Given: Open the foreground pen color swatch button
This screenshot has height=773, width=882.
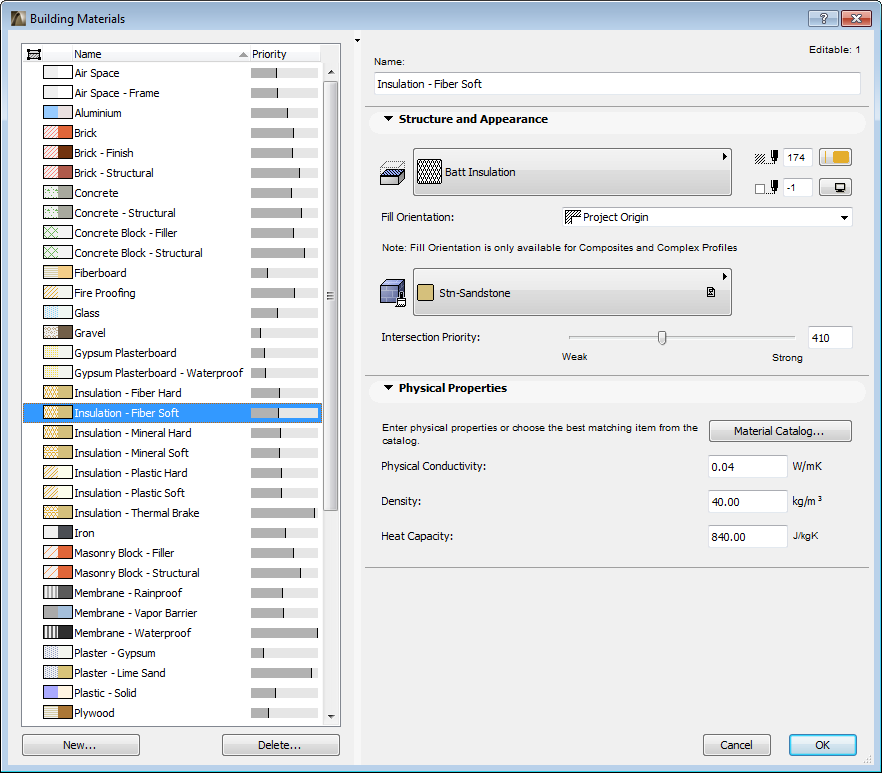Looking at the screenshot, I should click(835, 158).
